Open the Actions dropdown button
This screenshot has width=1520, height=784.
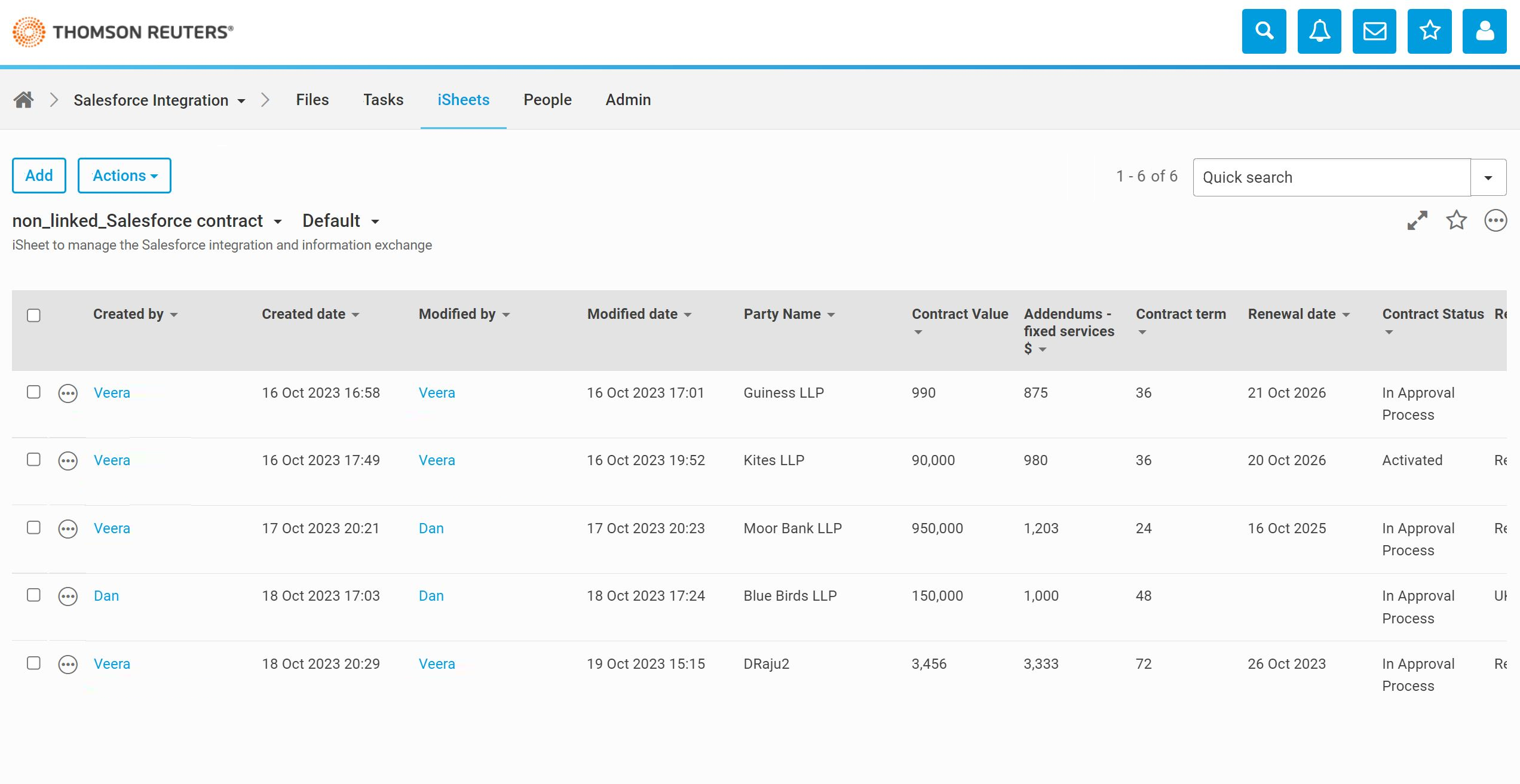coord(124,176)
